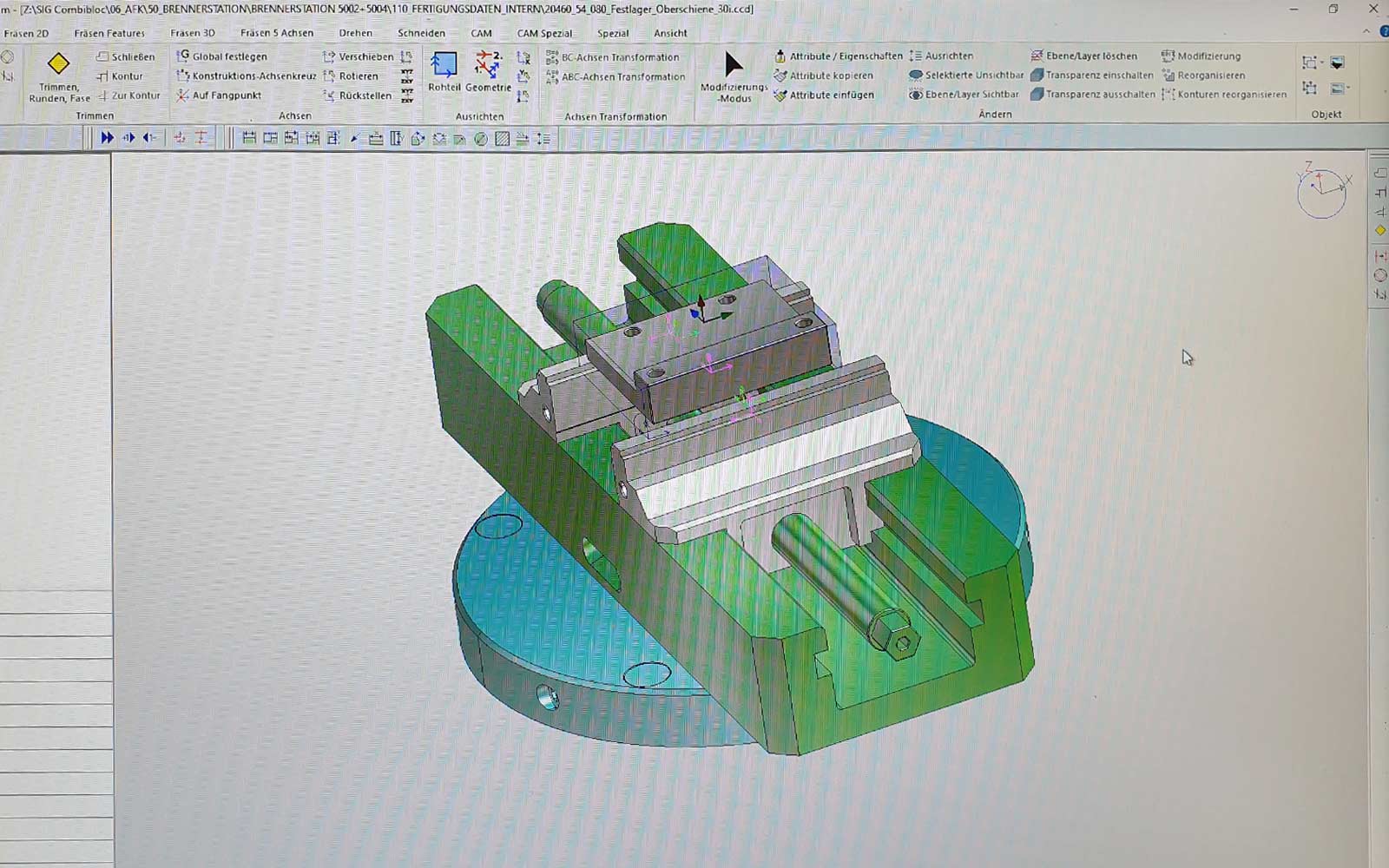Image resolution: width=1389 pixels, height=868 pixels.
Task: Open the Fräsen 2D ribbon tab
Action: click(26, 33)
